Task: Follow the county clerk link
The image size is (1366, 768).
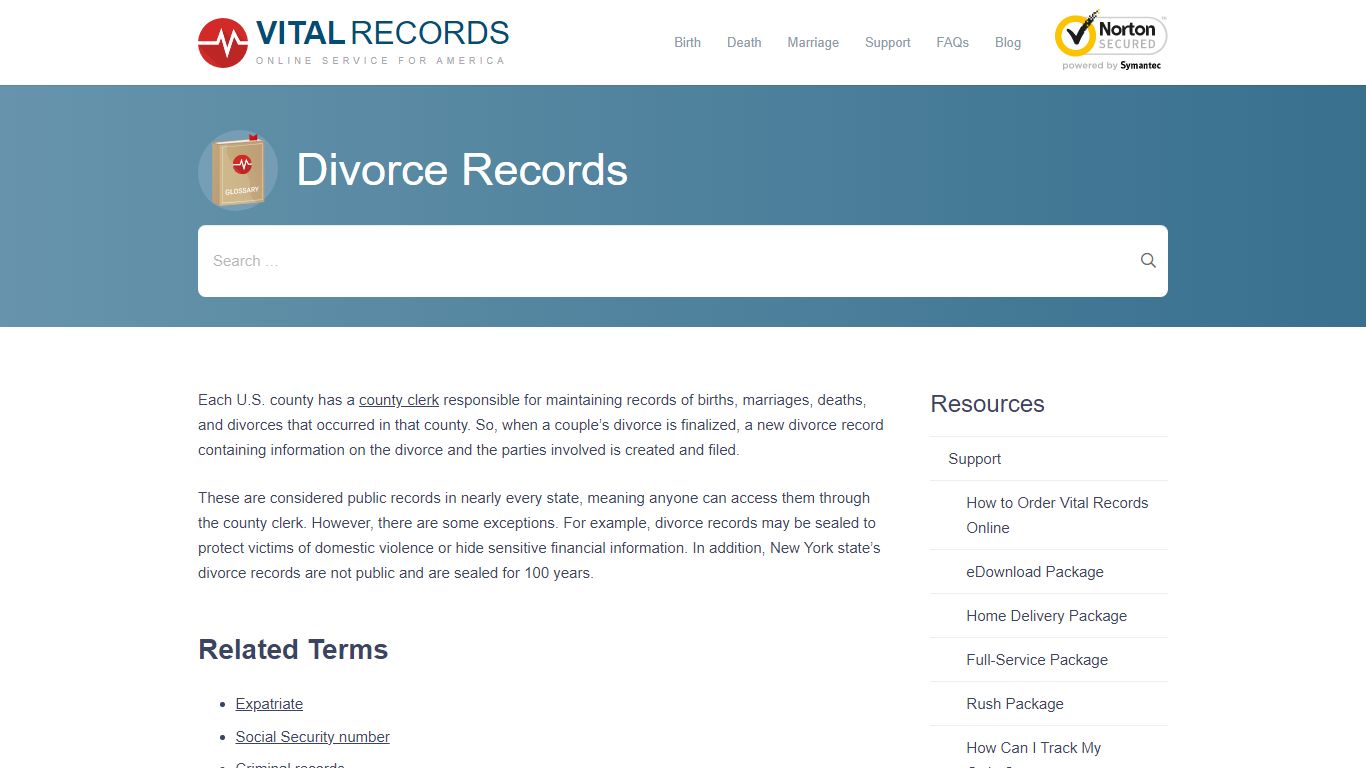Action: point(399,400)
